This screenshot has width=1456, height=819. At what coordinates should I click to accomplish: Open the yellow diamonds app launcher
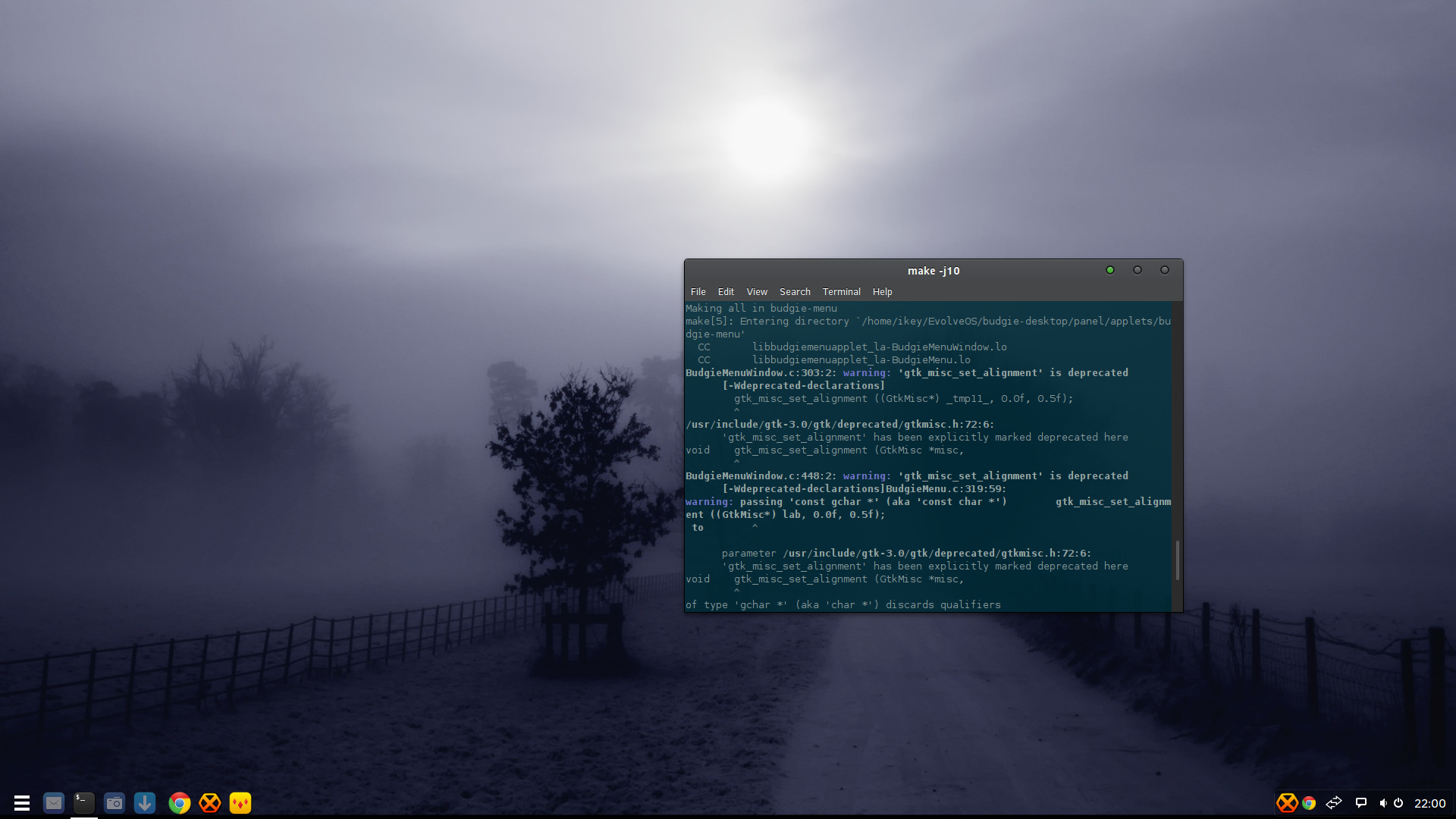(x=240, y=802)
